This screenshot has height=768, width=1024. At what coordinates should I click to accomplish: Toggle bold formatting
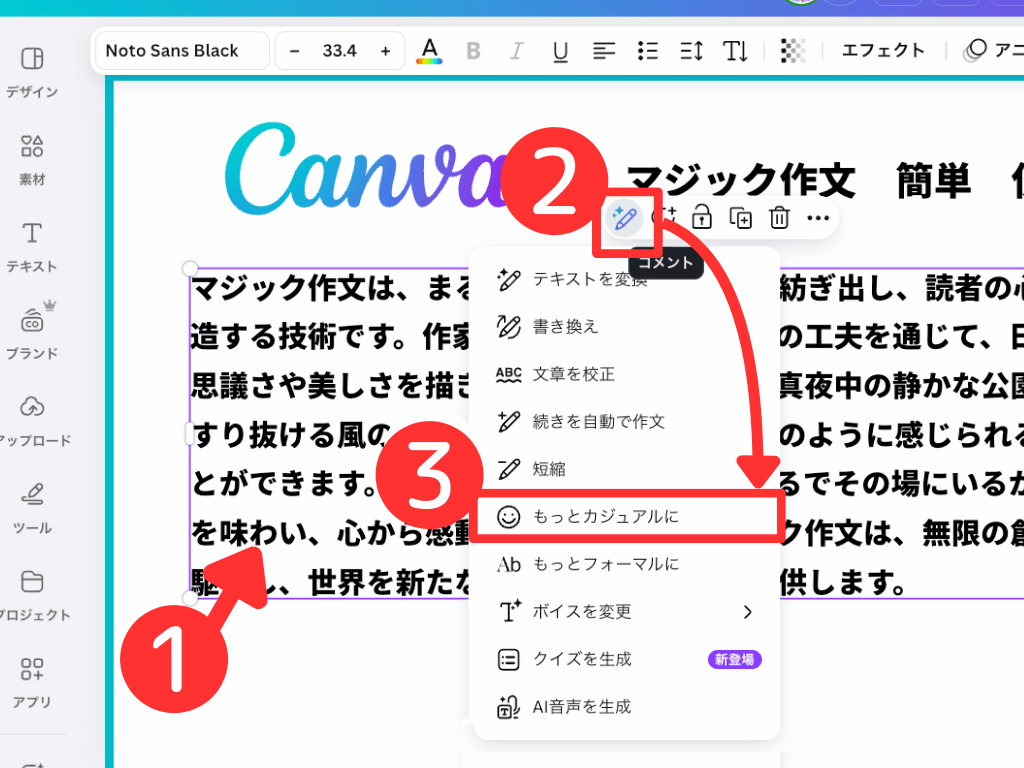473,50
